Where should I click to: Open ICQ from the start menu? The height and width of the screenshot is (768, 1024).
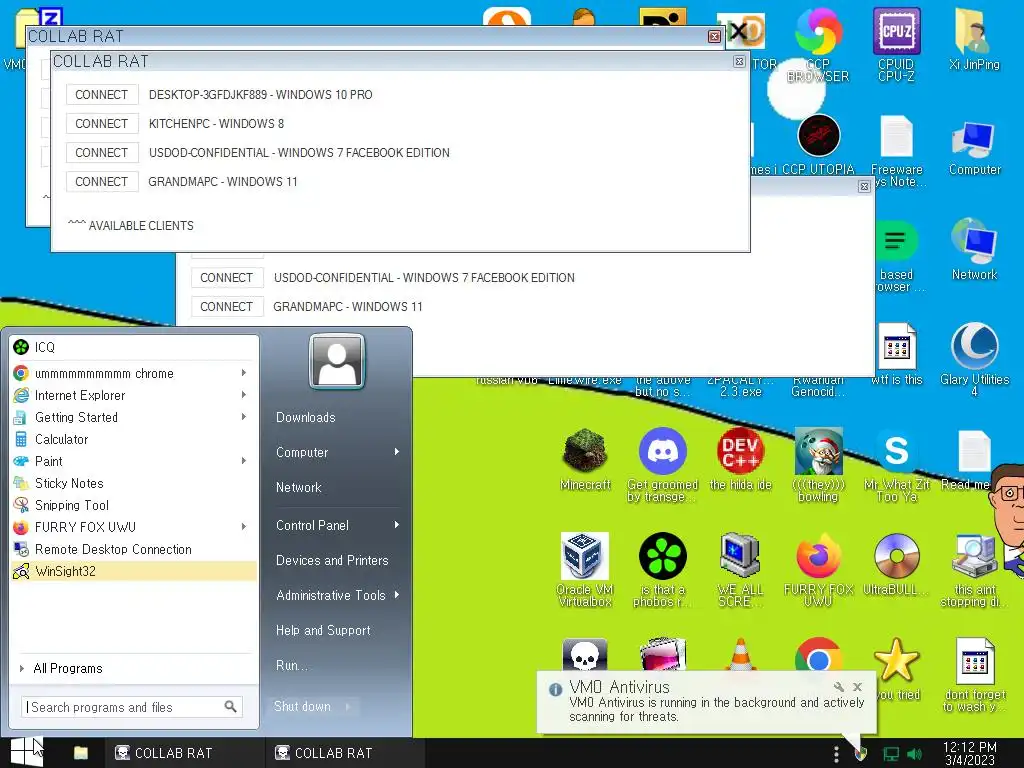(134, 347)
